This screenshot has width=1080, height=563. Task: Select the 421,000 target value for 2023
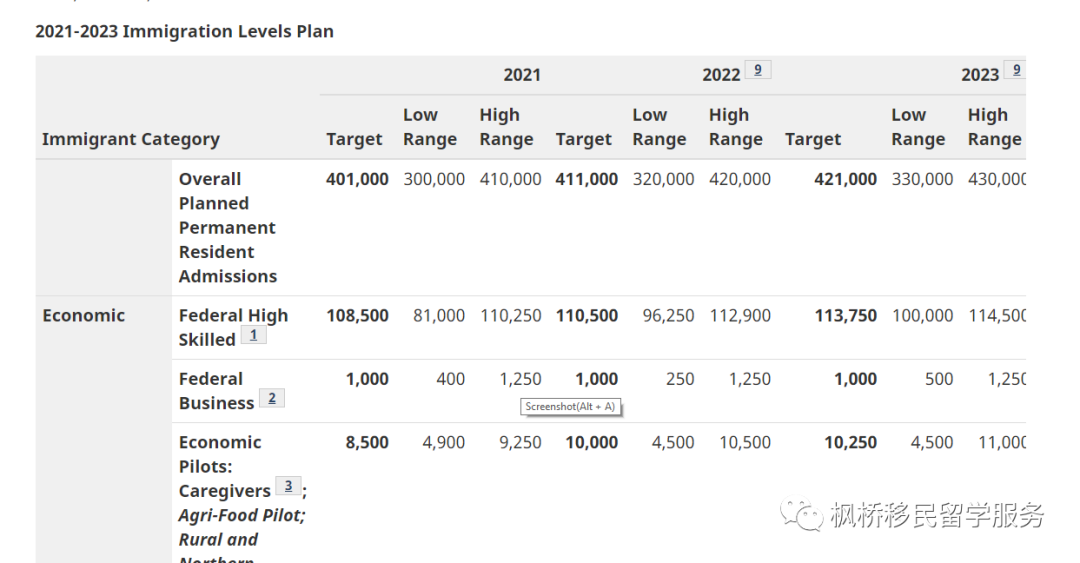tap(844, 179)
